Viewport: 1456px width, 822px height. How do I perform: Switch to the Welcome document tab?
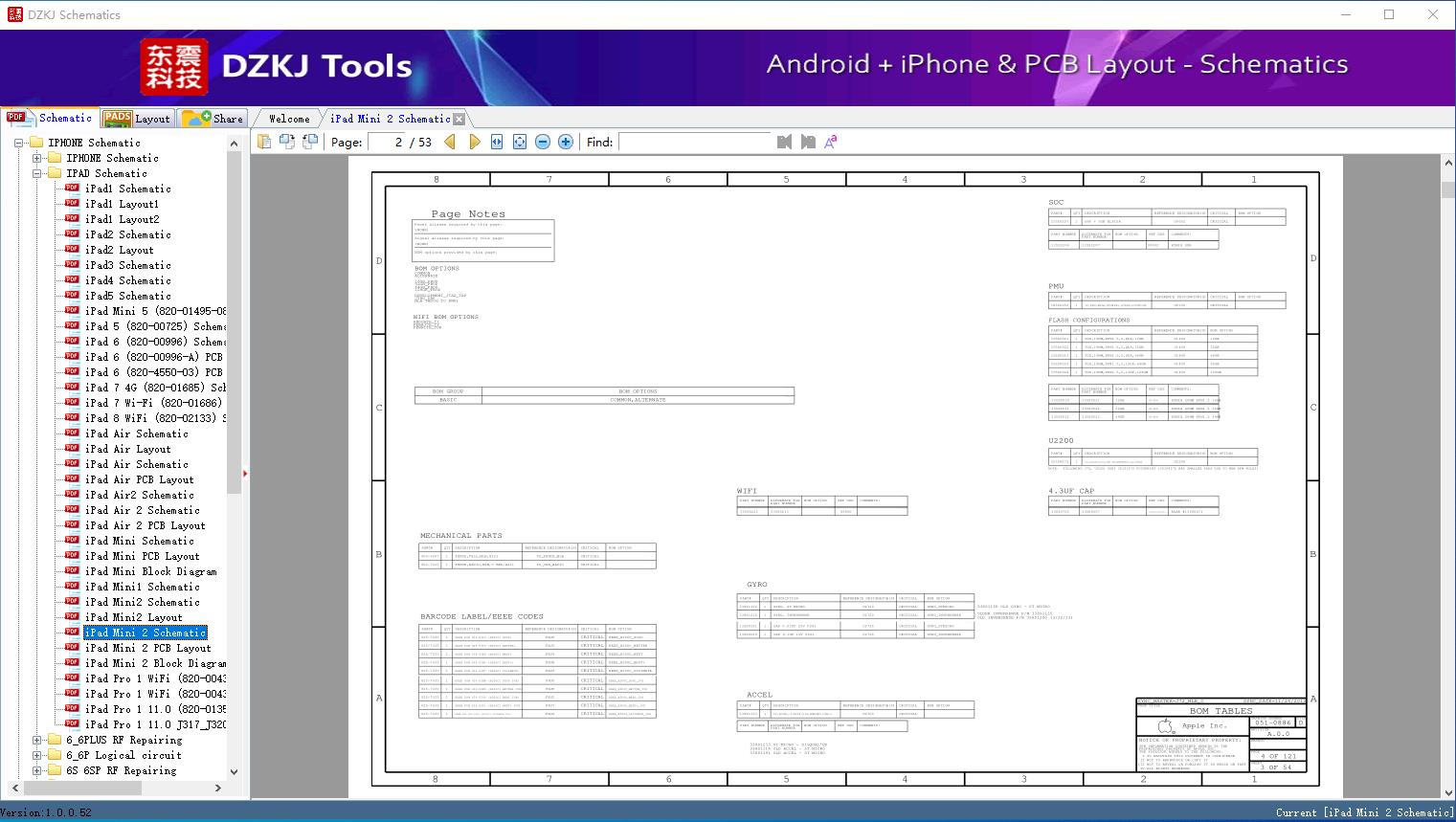click(x=288, y=119)
